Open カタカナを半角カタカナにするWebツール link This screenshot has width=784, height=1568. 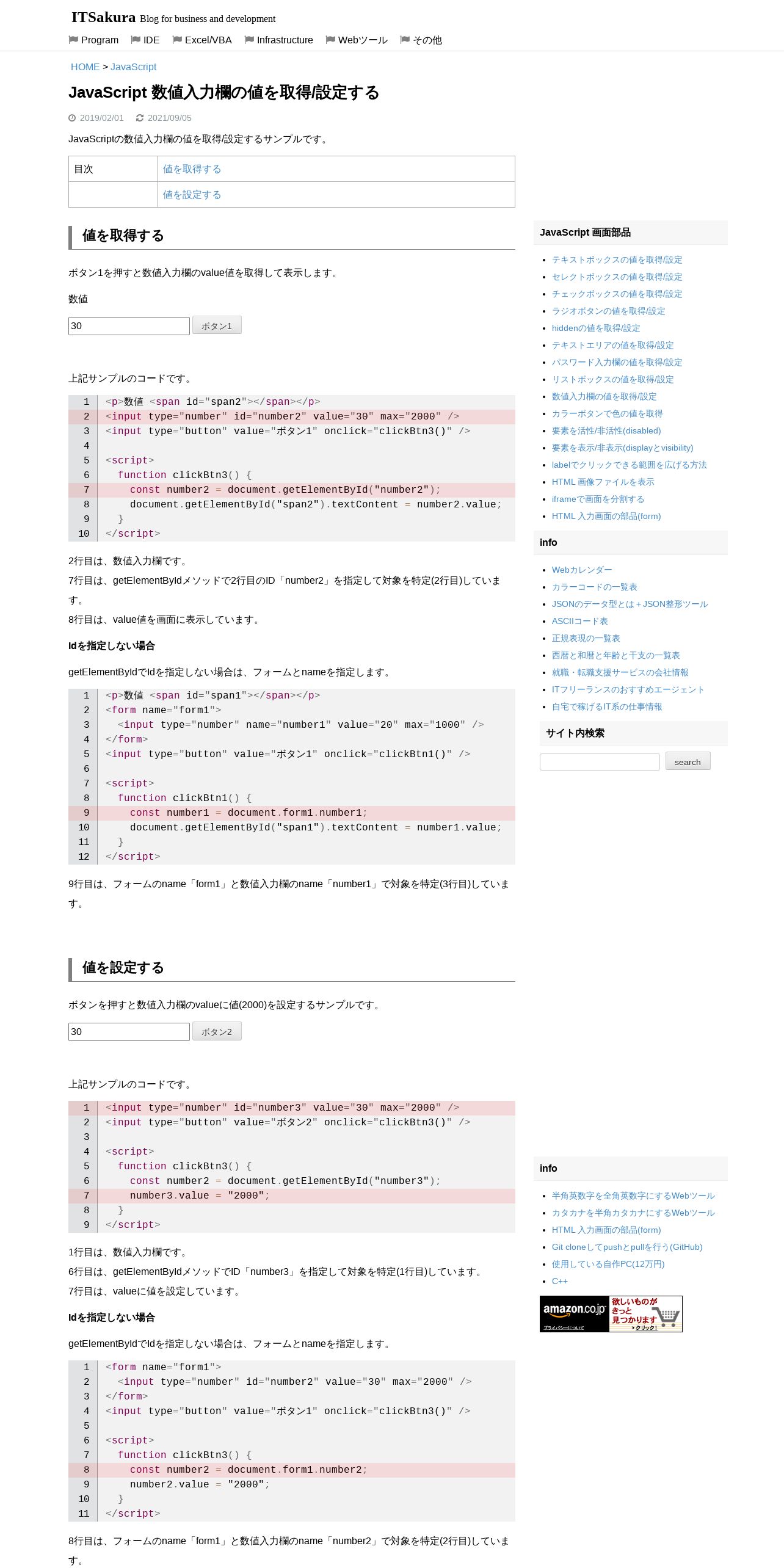[633, 1213]
